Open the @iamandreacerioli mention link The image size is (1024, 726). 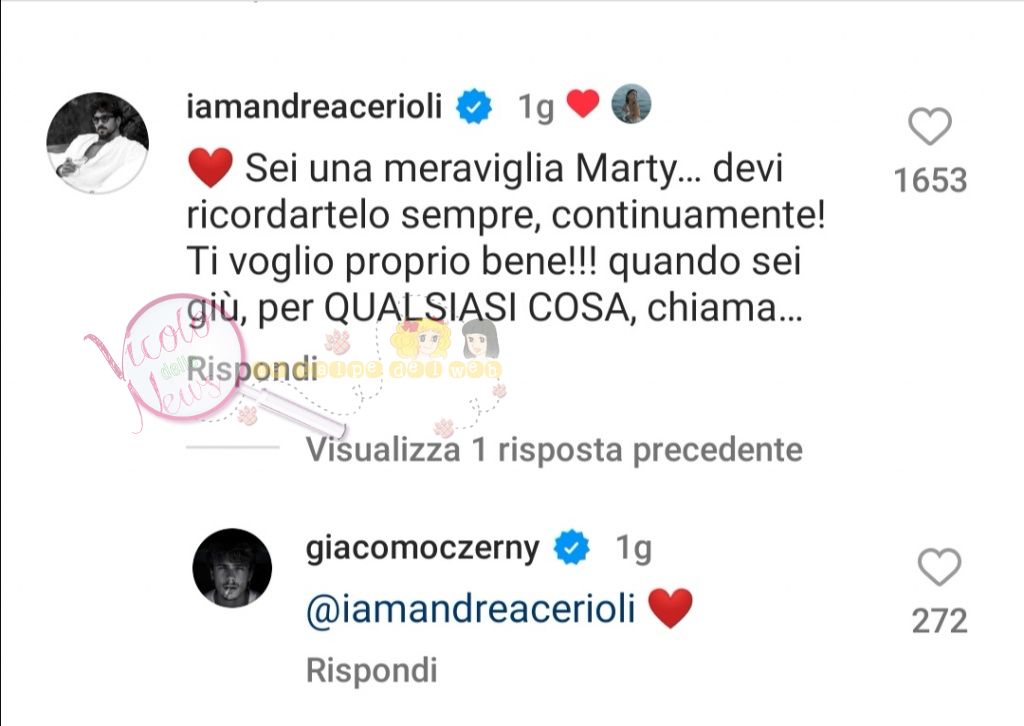(471, 609)
